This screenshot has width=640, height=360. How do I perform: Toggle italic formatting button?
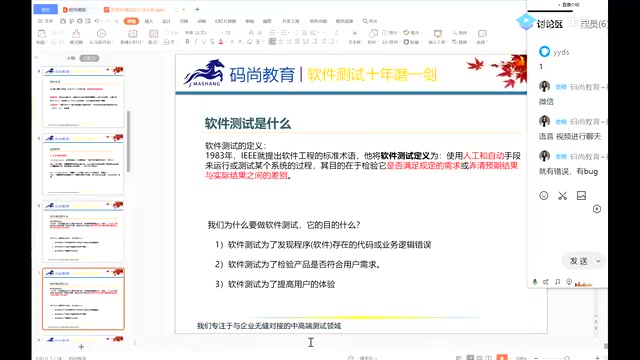(x=196, y=42)
